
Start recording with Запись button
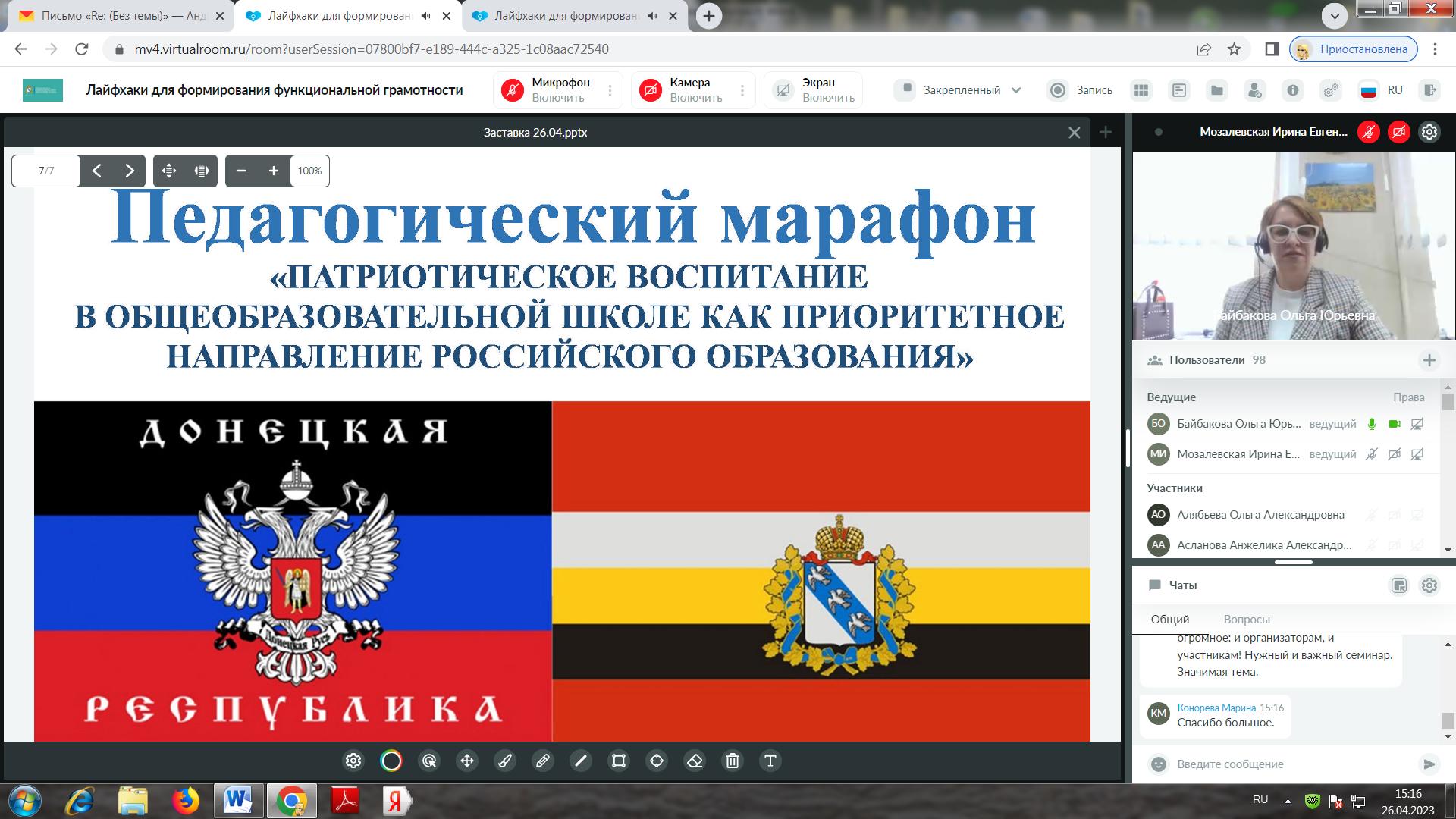pos(1081,90)
